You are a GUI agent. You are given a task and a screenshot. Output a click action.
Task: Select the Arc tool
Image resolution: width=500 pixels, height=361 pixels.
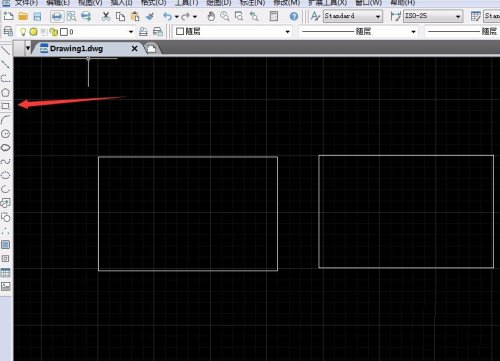pyautogui.click(x=5, y=120)
